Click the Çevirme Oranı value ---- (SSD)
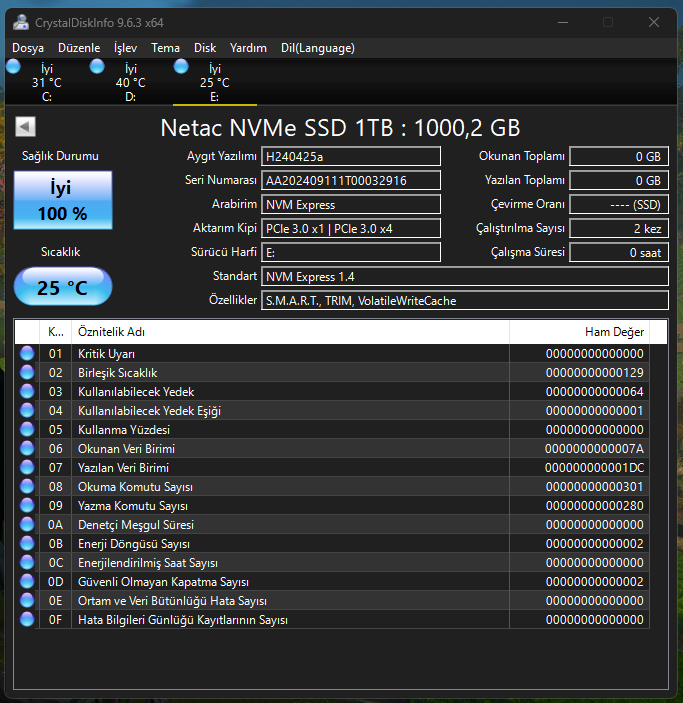Screen dimensions: 683x703 pos(619,204)
